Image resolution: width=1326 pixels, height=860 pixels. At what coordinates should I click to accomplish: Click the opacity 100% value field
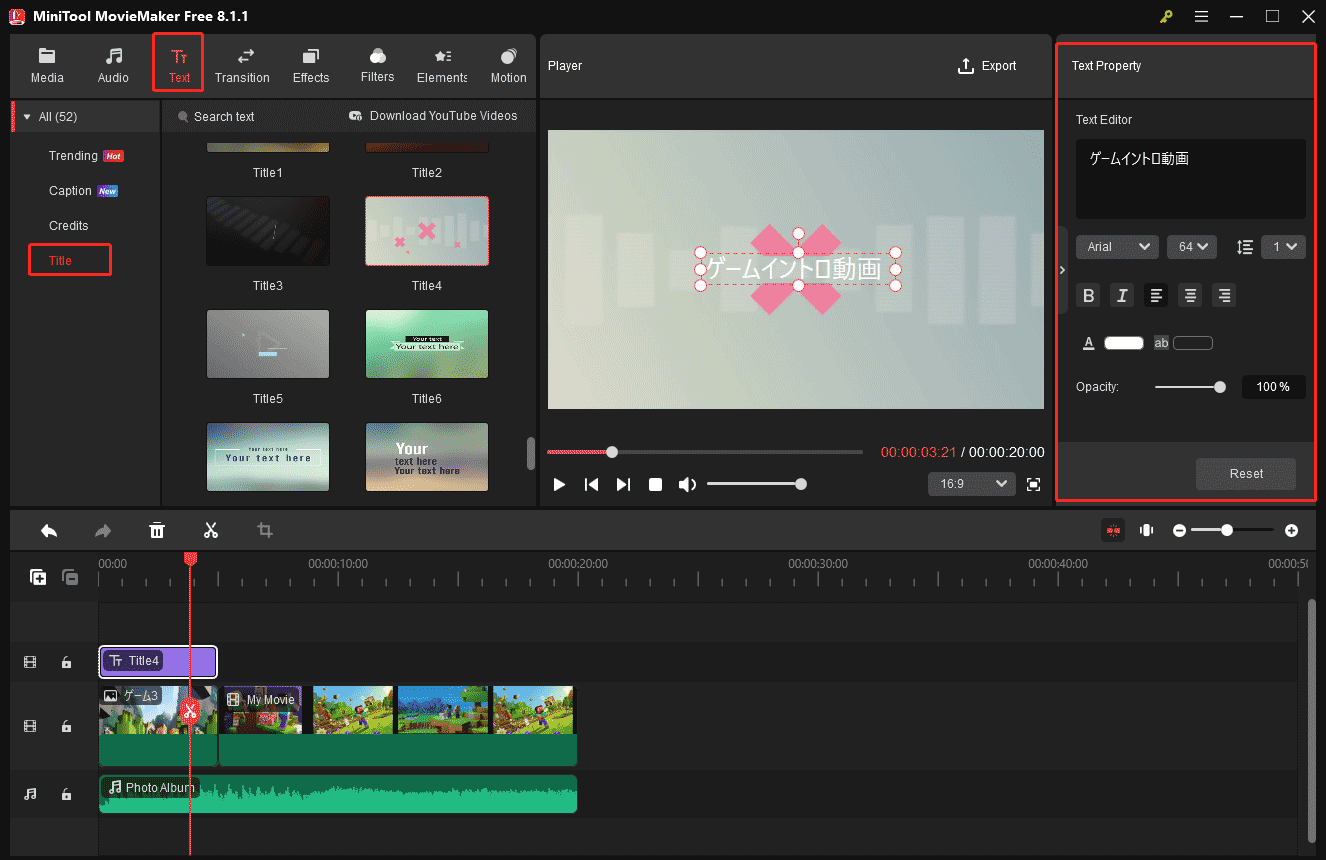(x=1273, y=387)
